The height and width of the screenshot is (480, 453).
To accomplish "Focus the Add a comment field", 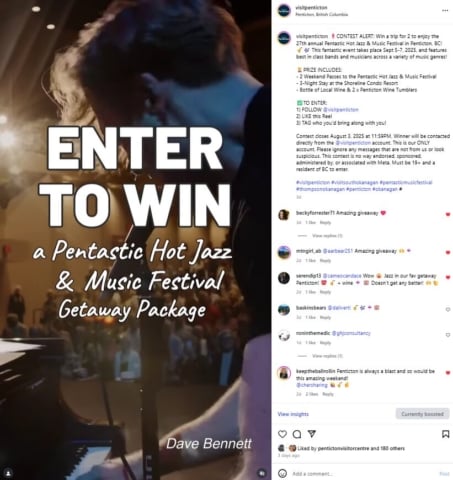I will [362, 474].
